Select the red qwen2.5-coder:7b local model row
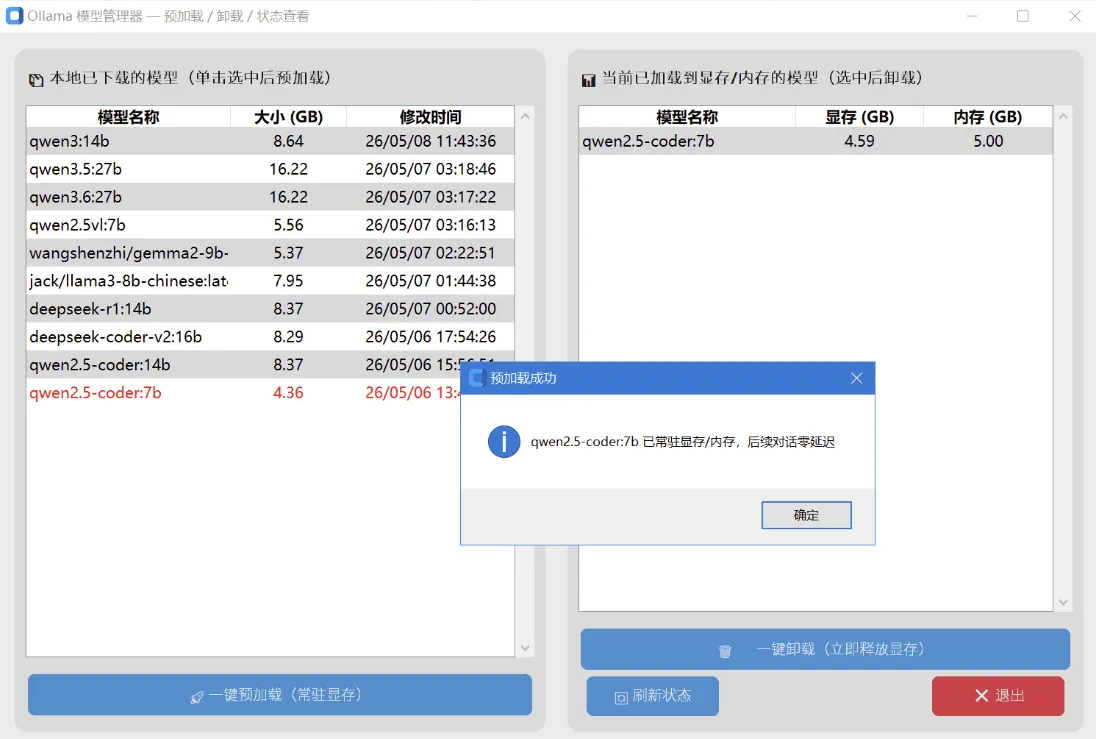This screenshot has height=739, width=1096. tap(243, 393)
